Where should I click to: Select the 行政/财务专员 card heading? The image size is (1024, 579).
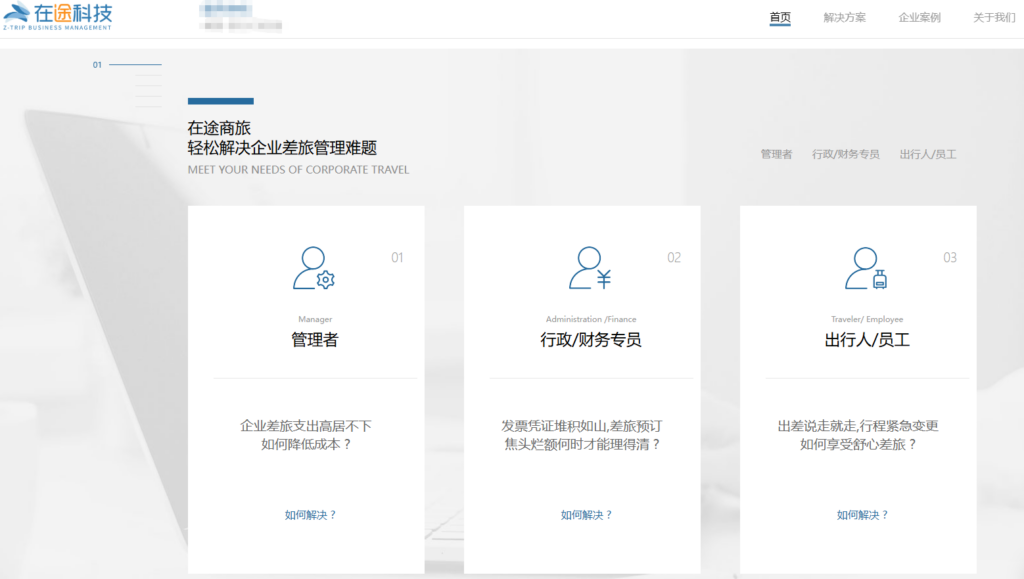590,340
